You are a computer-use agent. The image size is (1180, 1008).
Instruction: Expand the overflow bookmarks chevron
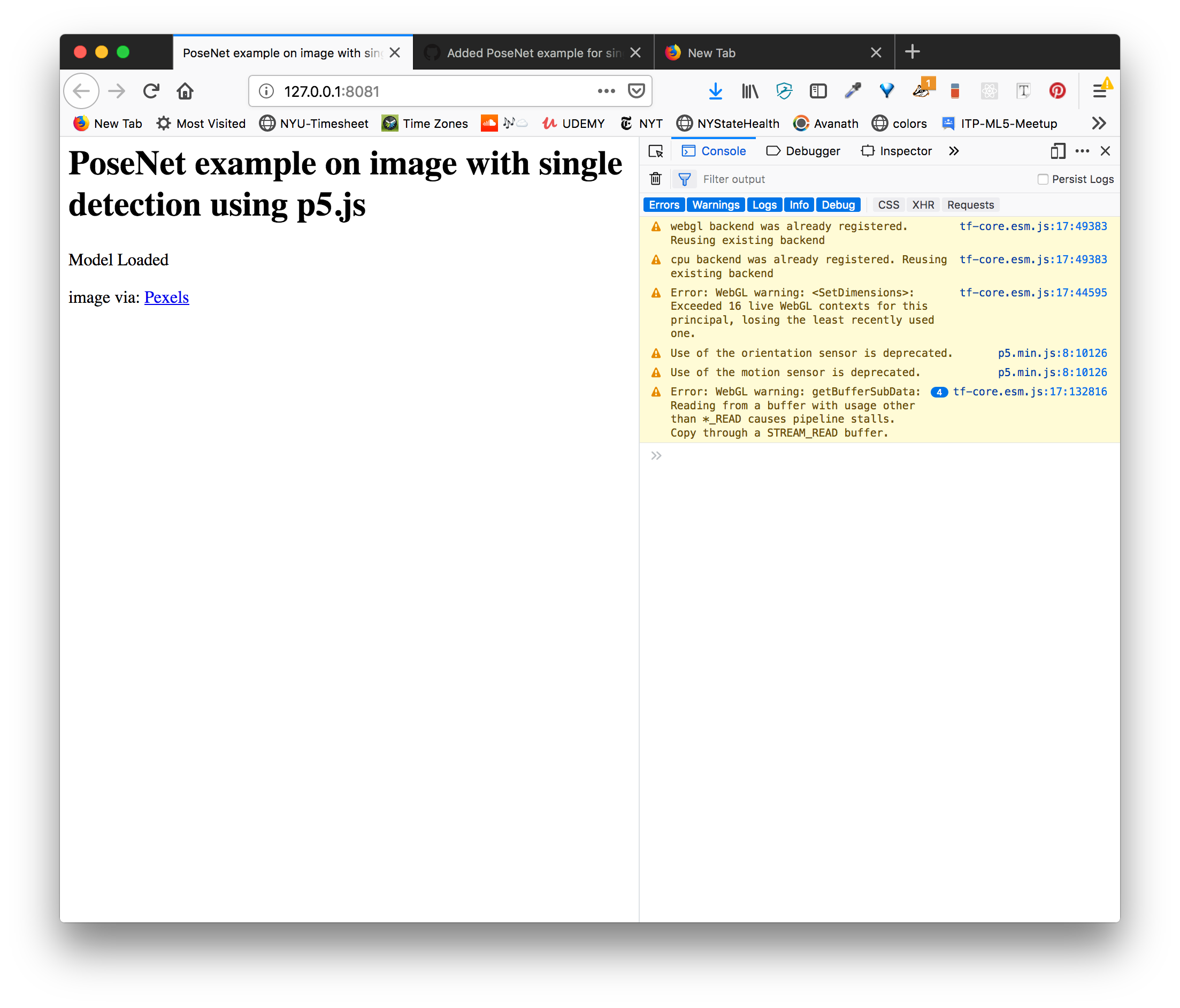1099,123
